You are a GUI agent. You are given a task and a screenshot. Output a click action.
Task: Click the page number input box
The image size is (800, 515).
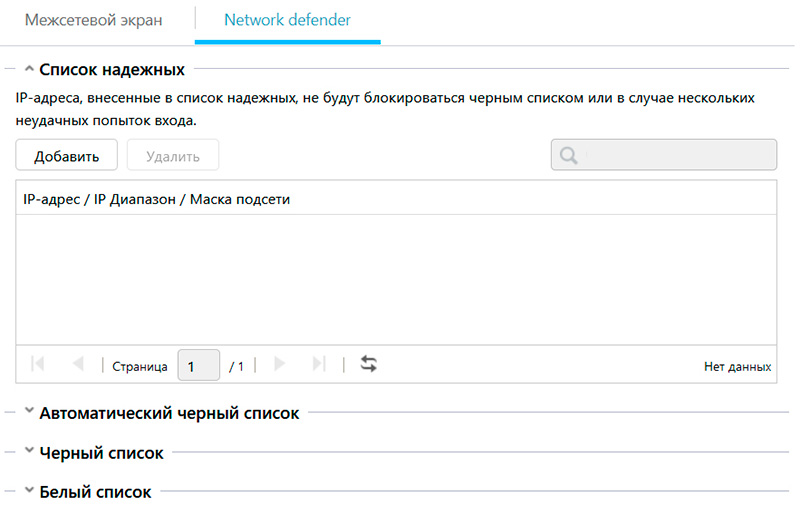pos(198,365)
